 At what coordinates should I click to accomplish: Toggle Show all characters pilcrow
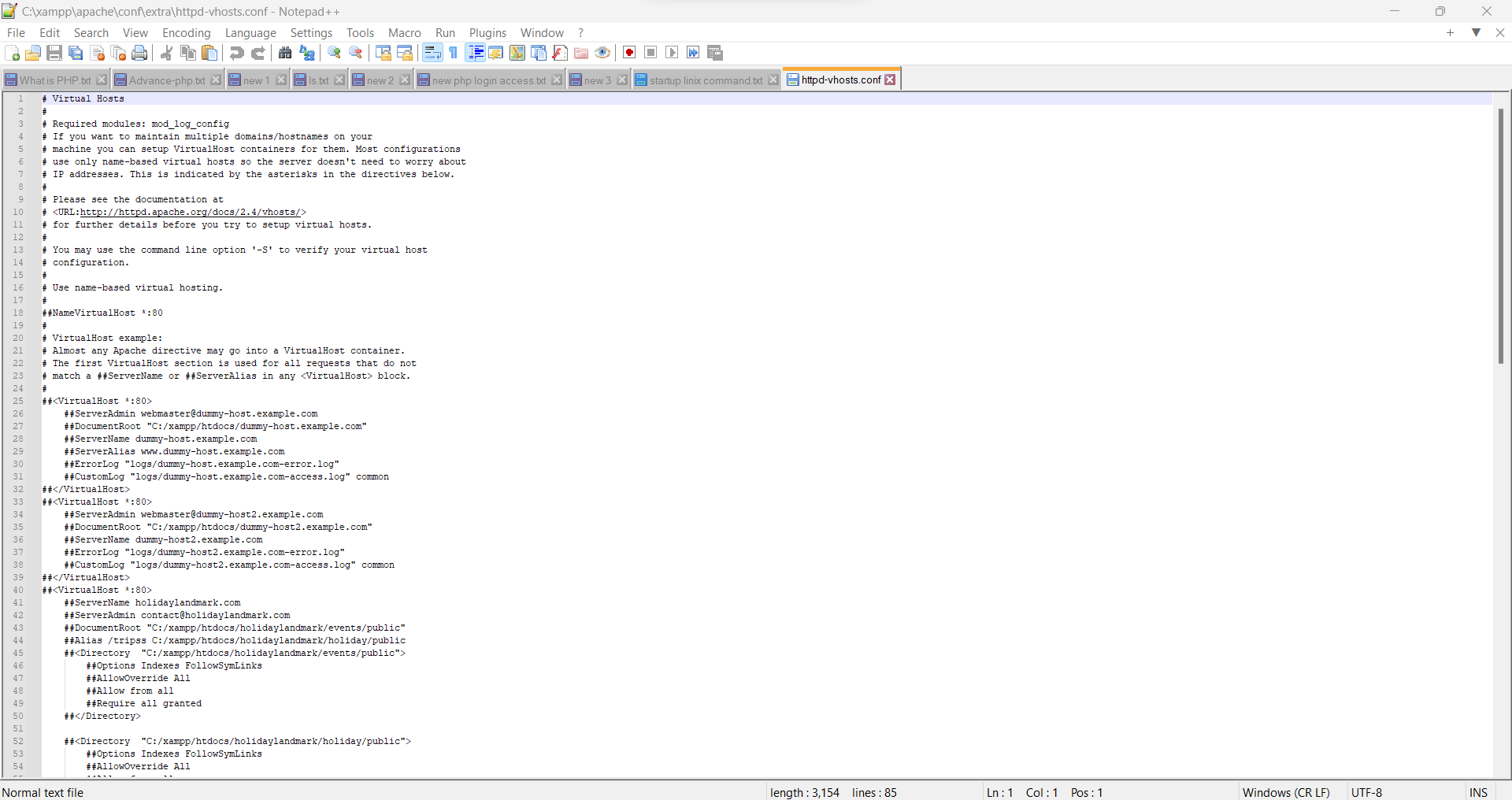pyautogui.click(x=454, y=53)
